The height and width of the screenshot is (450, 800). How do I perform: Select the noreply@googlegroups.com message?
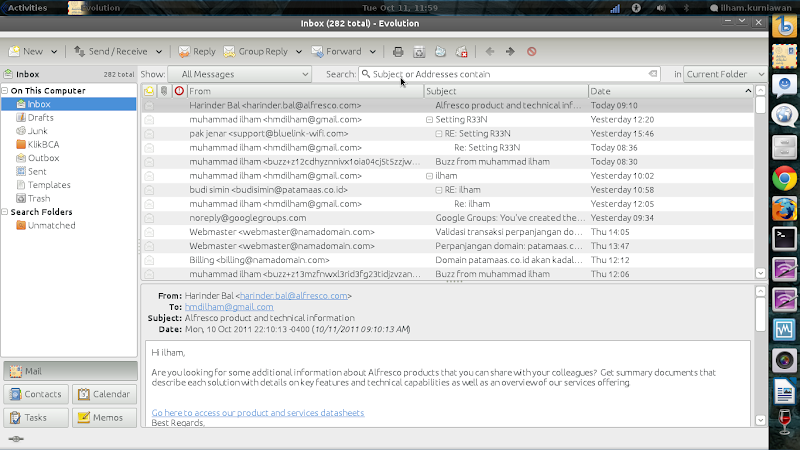pyautogui.click(x=447, y=218)
